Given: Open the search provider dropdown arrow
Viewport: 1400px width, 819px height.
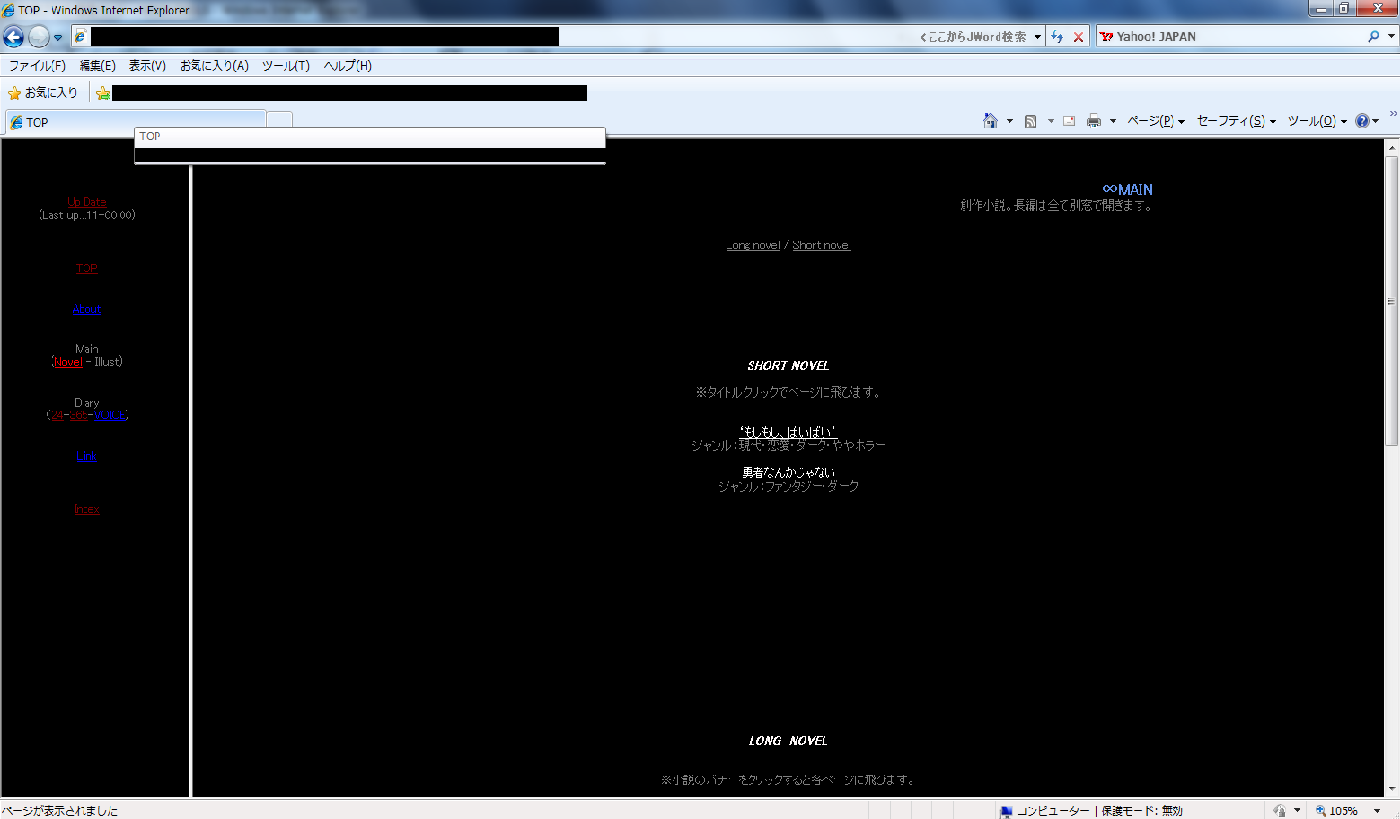Looking at the screenshot, I should 1391,37.
